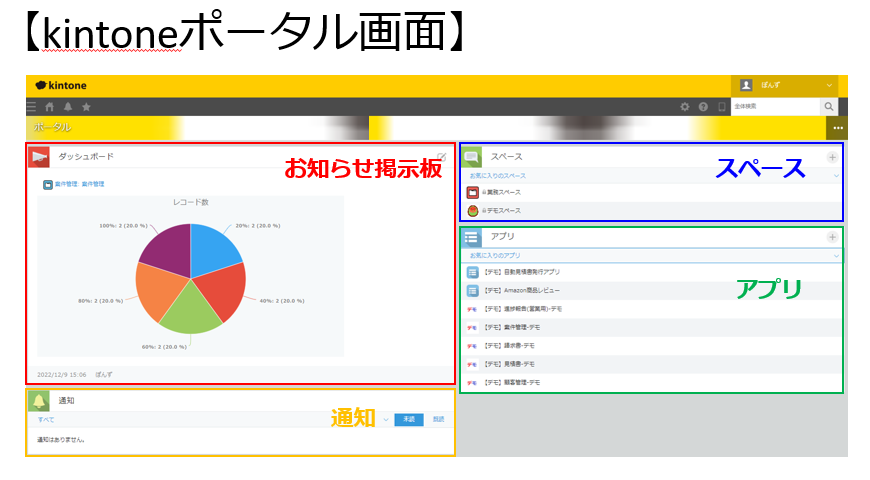Open settings with the gear icon
The height and width of the screenshot is (480, 870).
point(685,107)
